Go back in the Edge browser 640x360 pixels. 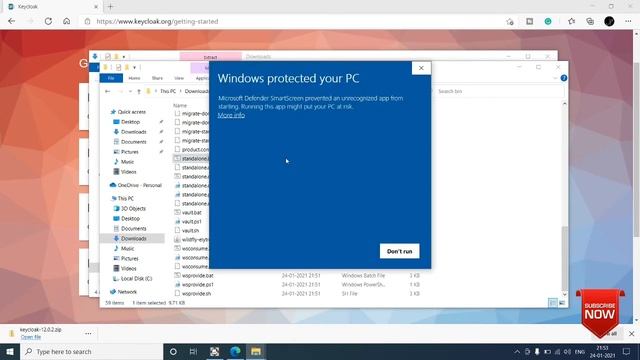(11, 21)
